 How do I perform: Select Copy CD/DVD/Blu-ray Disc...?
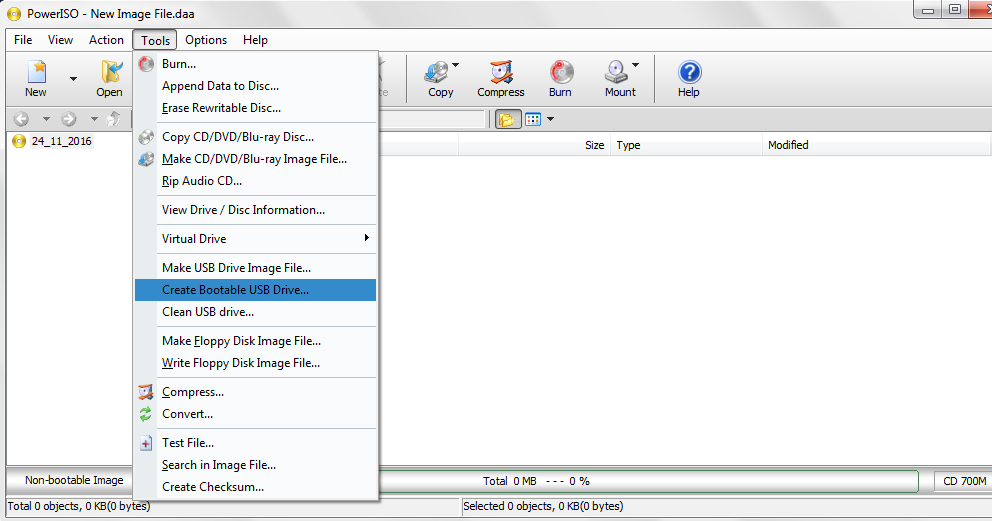point(256,137)
